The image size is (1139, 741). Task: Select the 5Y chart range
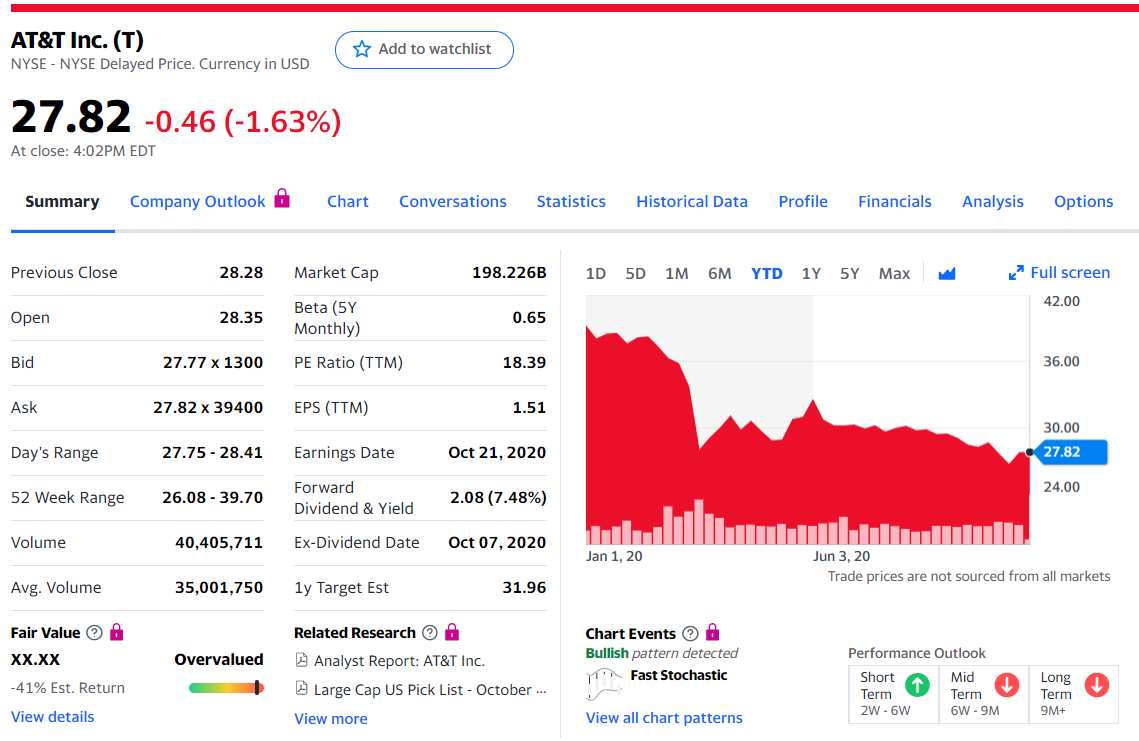point(849,274)
